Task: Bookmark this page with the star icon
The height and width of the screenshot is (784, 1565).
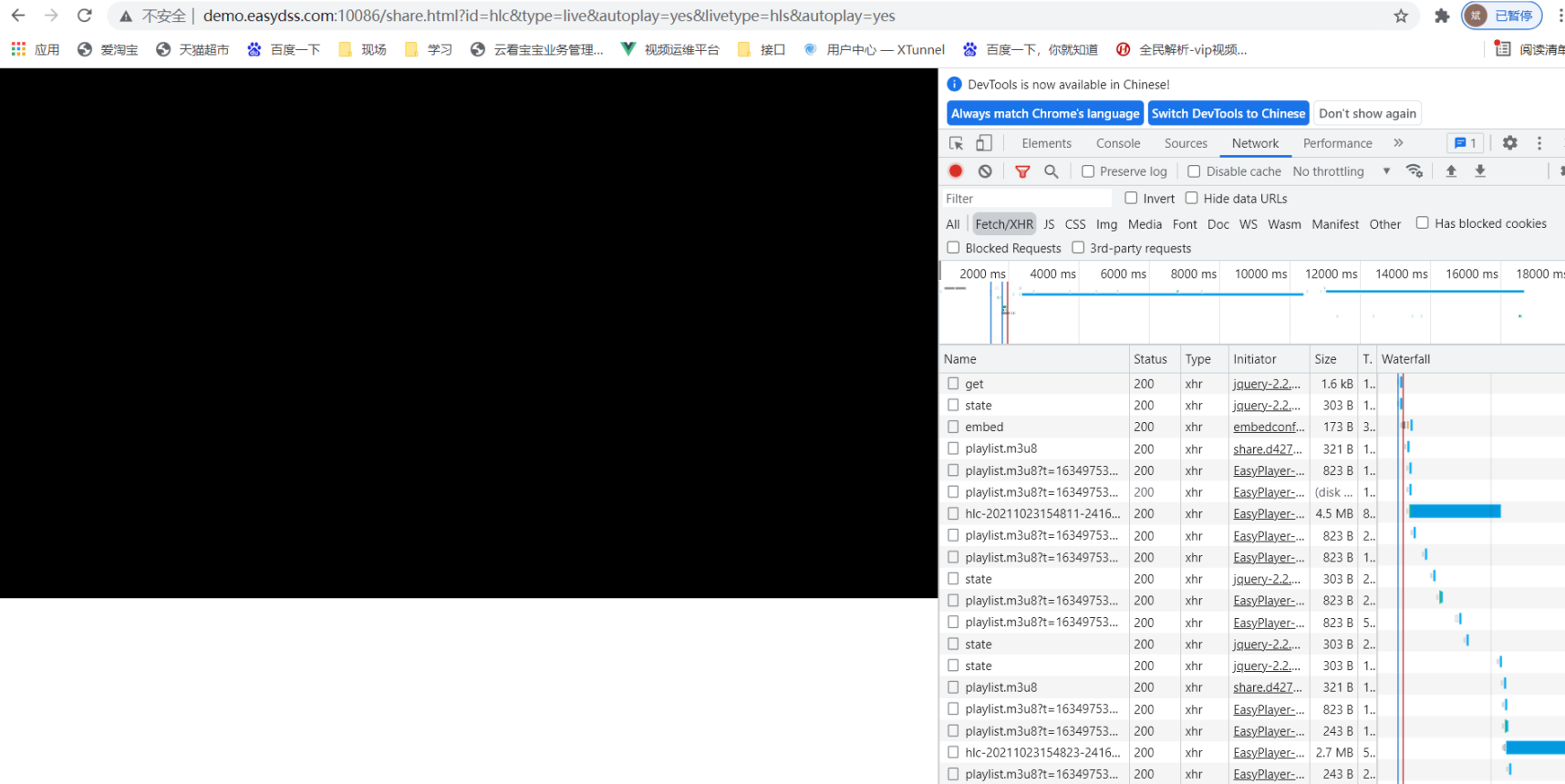Action: pos(1401,15)
